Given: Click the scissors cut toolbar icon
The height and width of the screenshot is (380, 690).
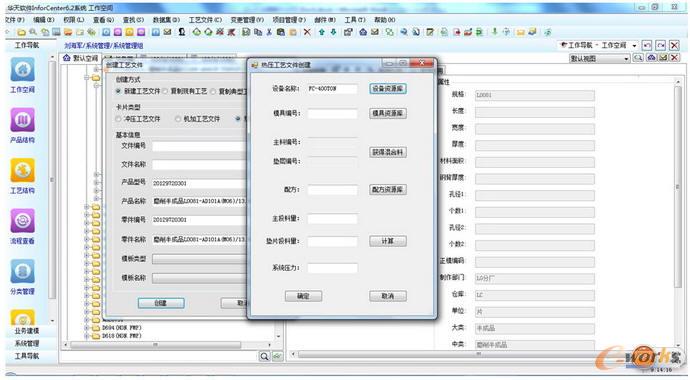Looking at the screenshot, I should pos(269,32).
